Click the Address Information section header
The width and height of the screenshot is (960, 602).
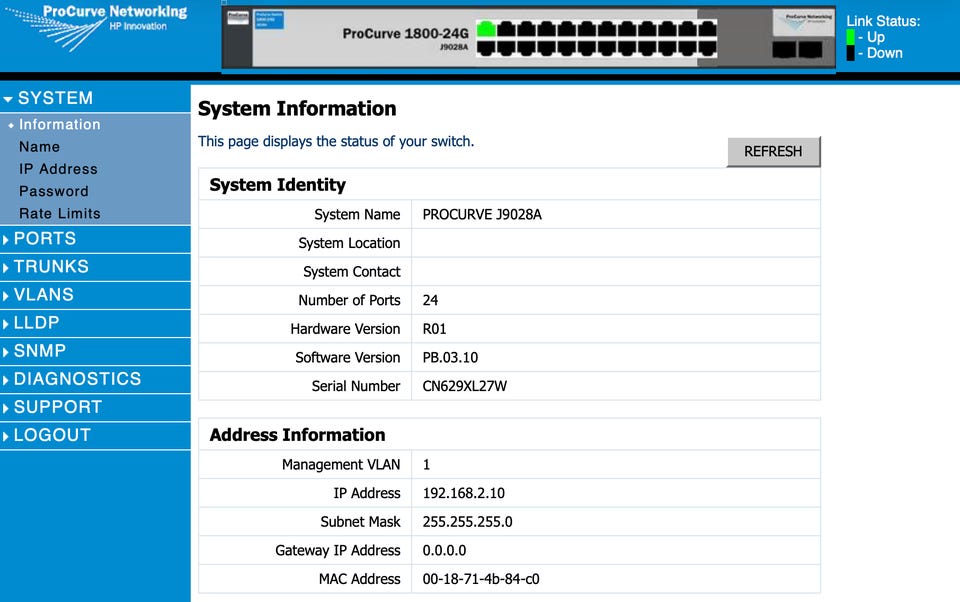point(297,435)
